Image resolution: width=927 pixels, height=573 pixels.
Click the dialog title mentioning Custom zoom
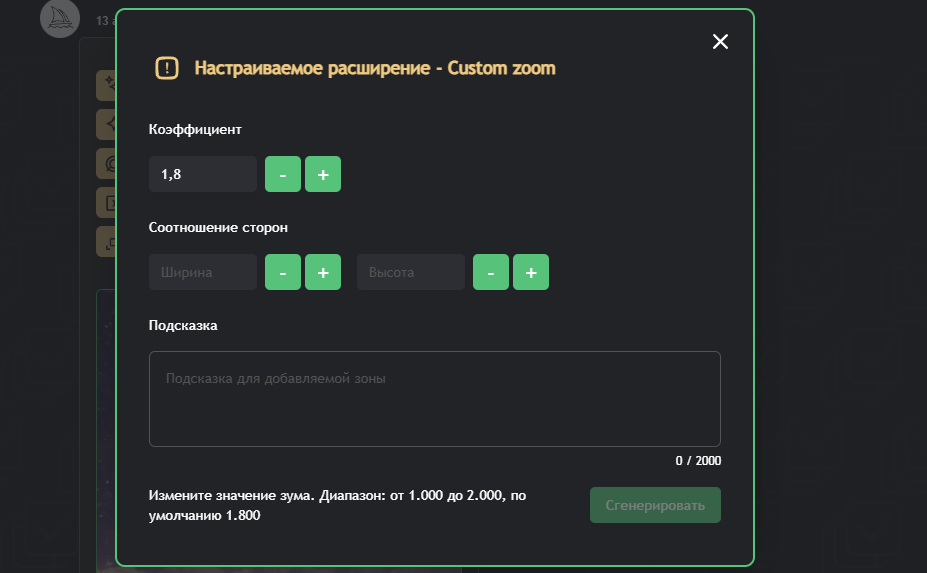coord(374,68)
